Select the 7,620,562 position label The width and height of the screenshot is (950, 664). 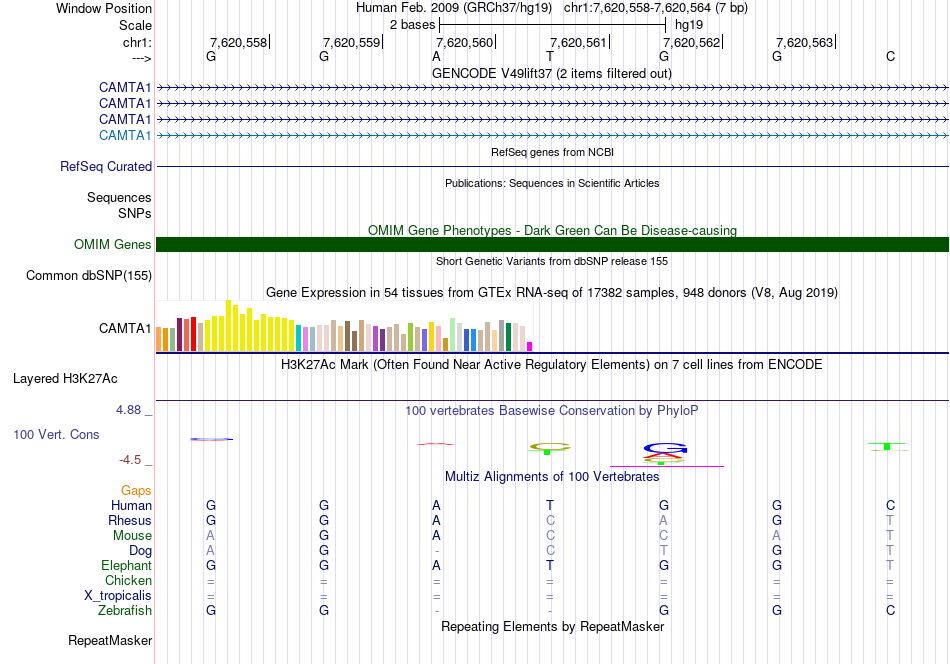691,42
